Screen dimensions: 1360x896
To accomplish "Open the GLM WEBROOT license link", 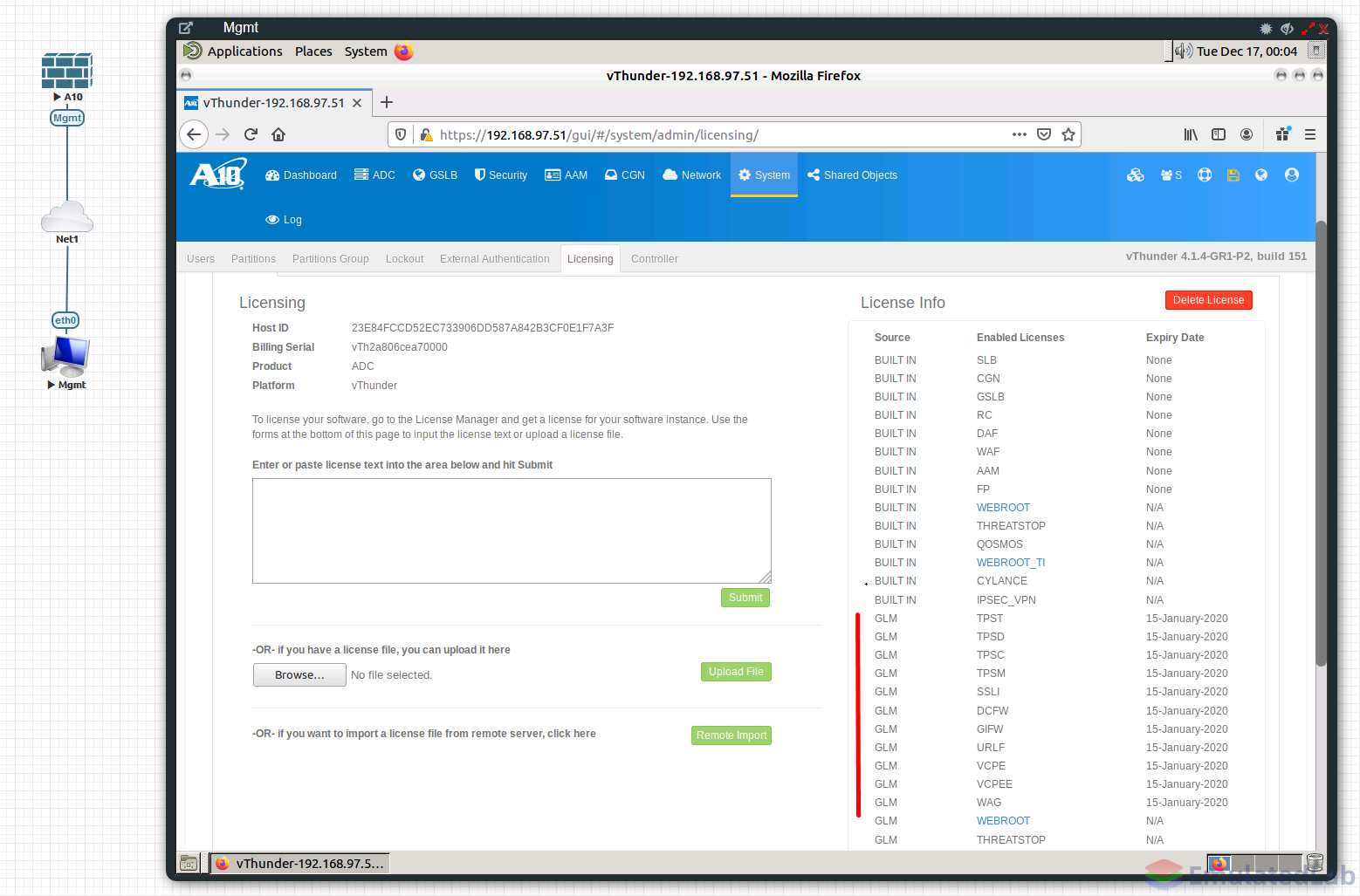I will coord(1003,821).
